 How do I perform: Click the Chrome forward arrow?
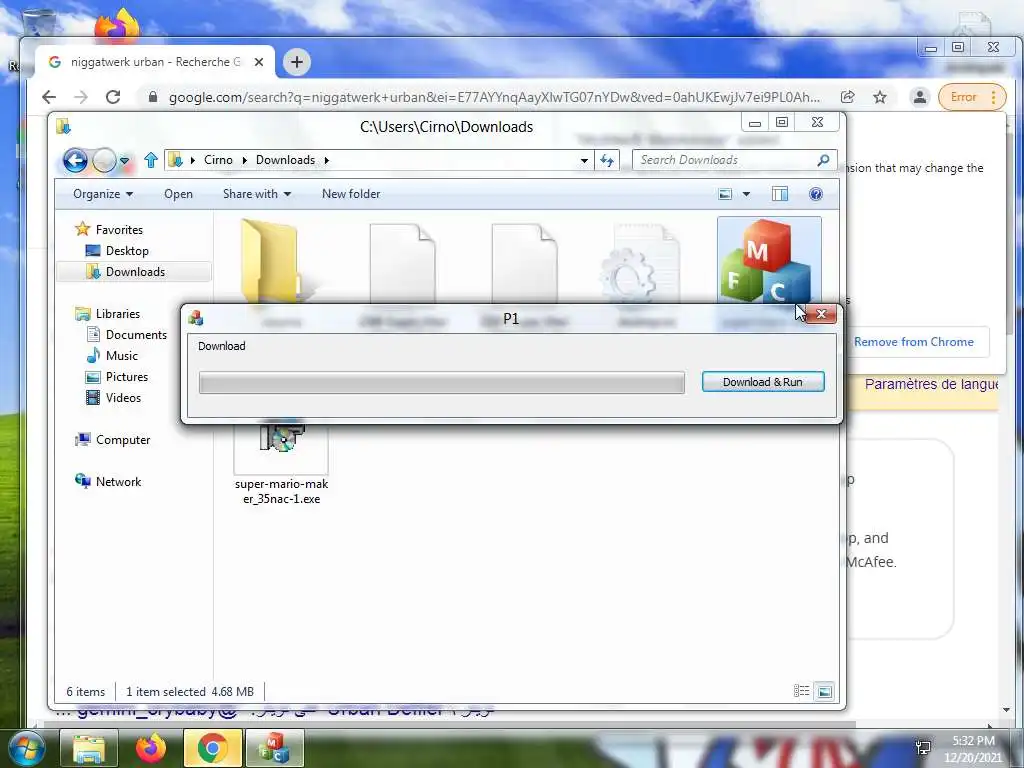81,97
